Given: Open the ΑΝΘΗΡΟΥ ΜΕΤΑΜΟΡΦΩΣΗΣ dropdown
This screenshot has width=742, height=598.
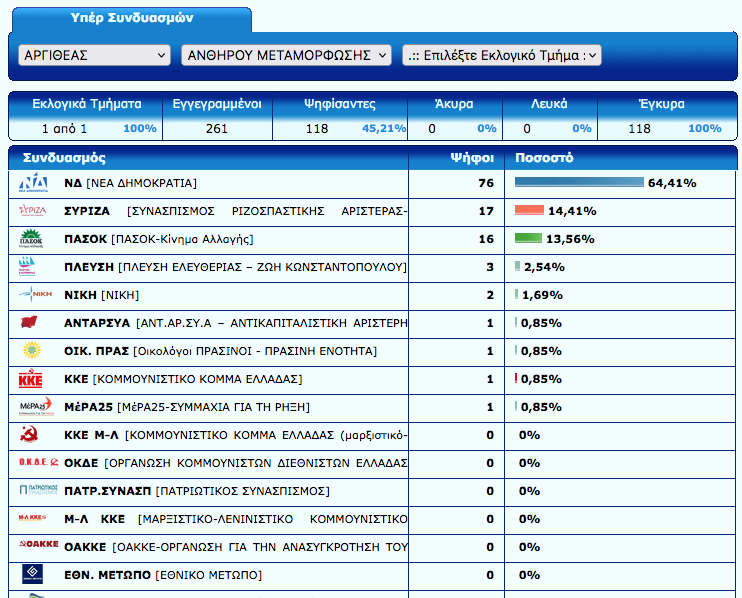Looking at the screenshot, I should click(x=286, y=55).
